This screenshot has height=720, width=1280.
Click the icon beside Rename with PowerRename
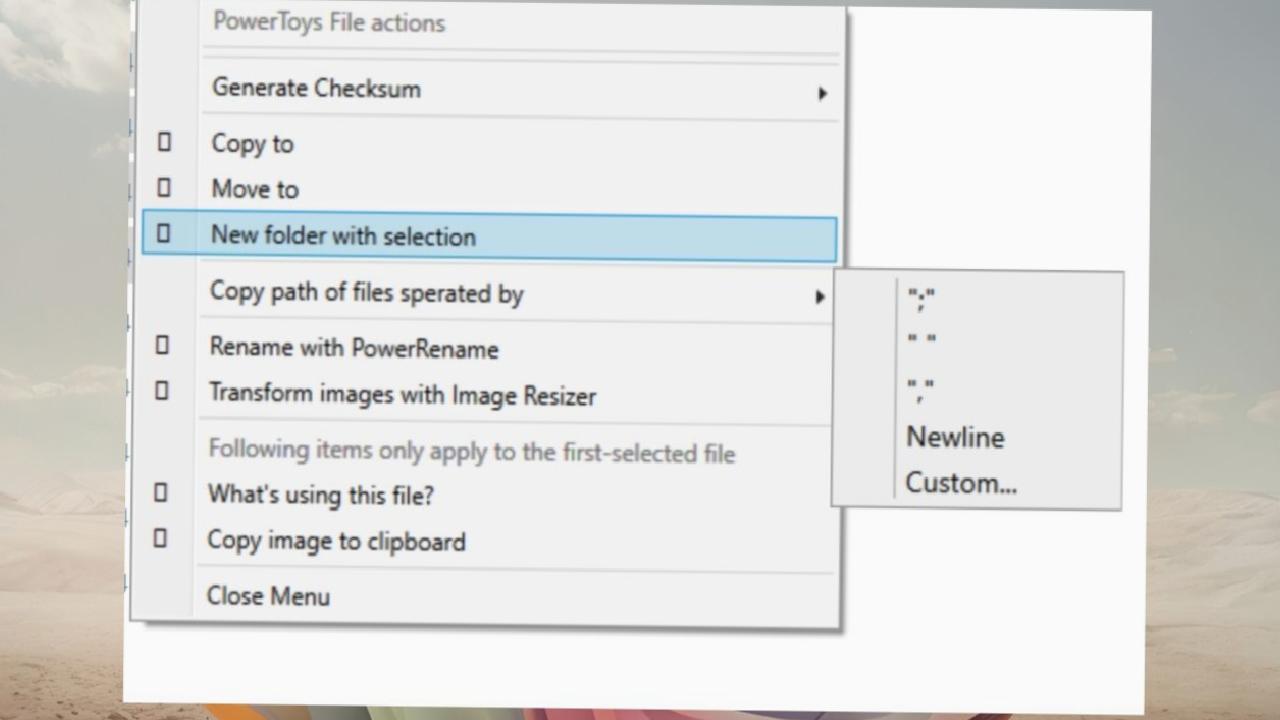point(162,346)
